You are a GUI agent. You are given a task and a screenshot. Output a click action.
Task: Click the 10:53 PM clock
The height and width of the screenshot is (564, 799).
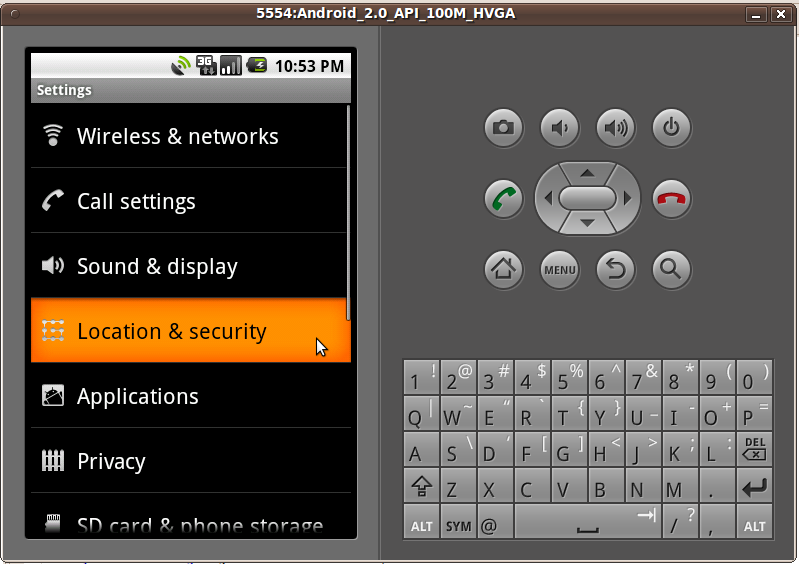[309, 66]
